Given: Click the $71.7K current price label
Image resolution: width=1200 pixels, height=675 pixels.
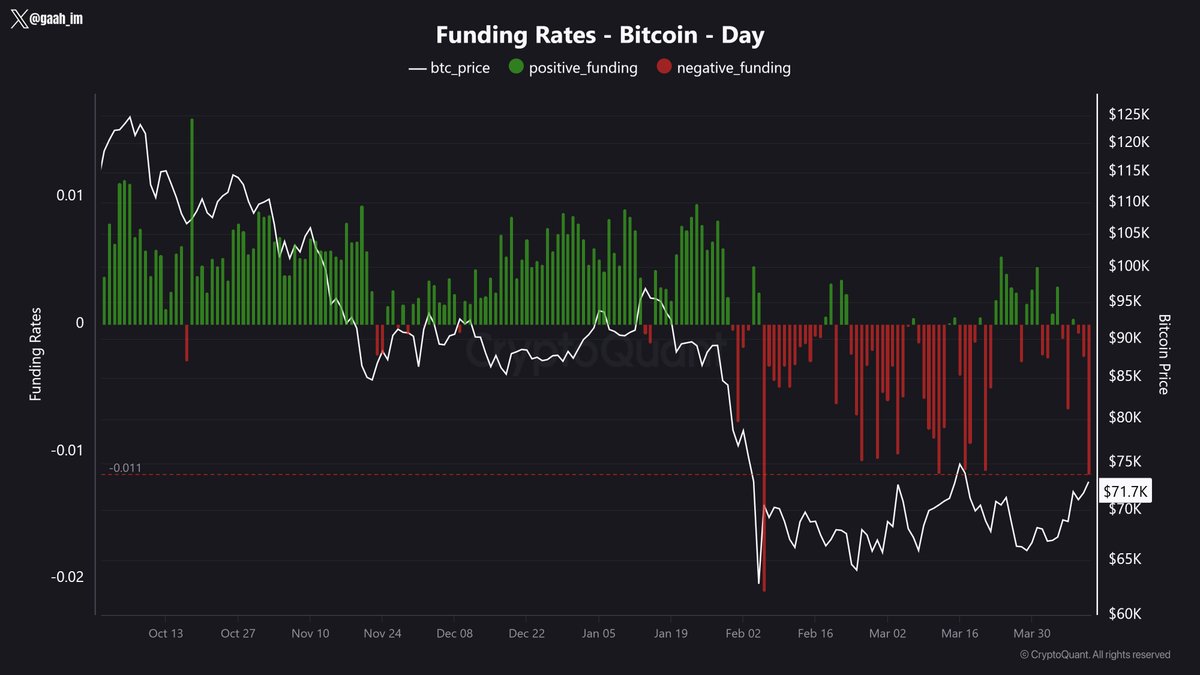Looking at the screenshot, I should click(1125, 490).
